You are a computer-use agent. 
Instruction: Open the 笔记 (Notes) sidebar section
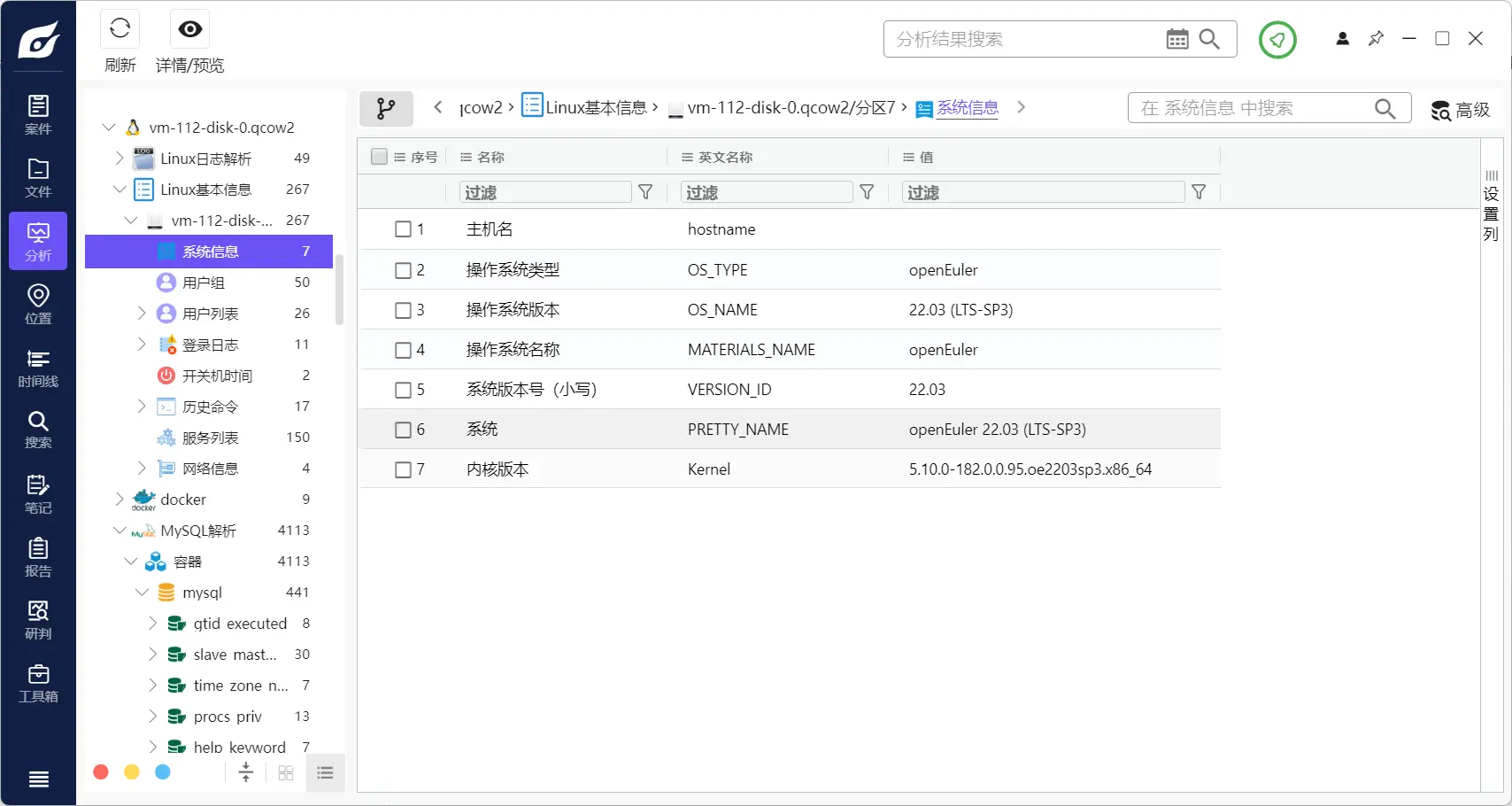pos(38,494)
